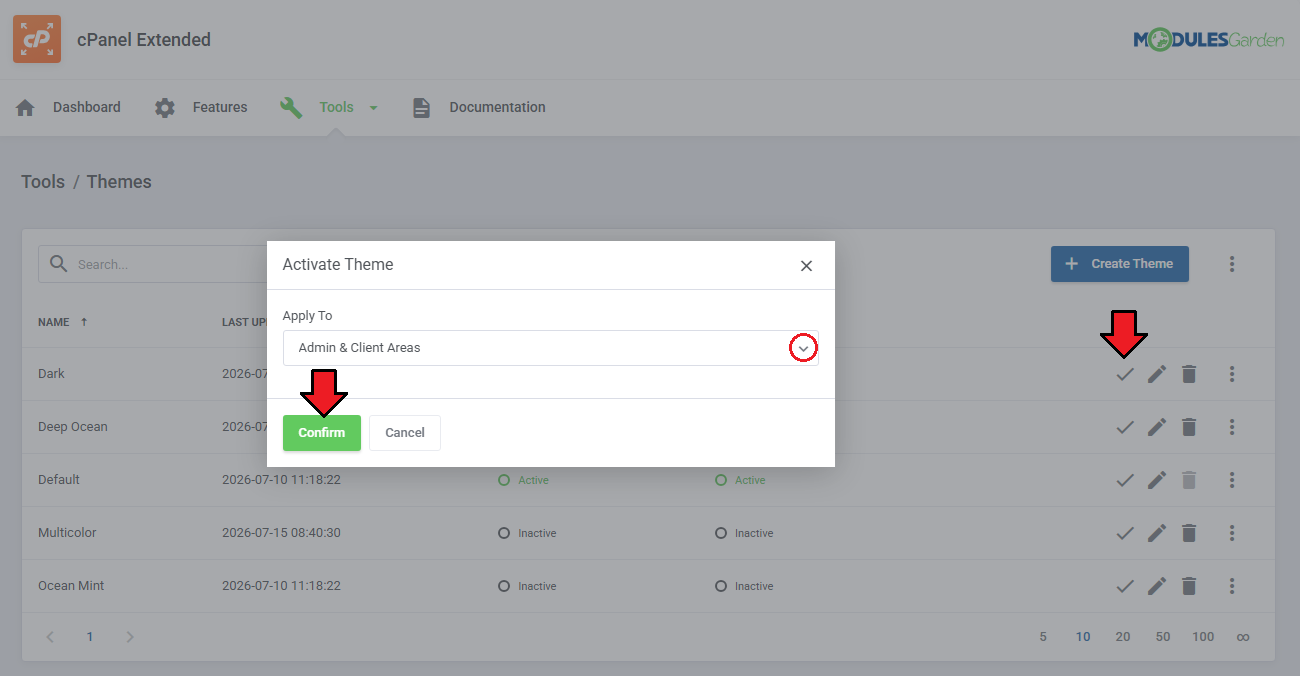Image resolution: width=1300 pixels, height=676 pixels.
Task: Edit the Deep Ocean theme
Action: point(1157,427)
